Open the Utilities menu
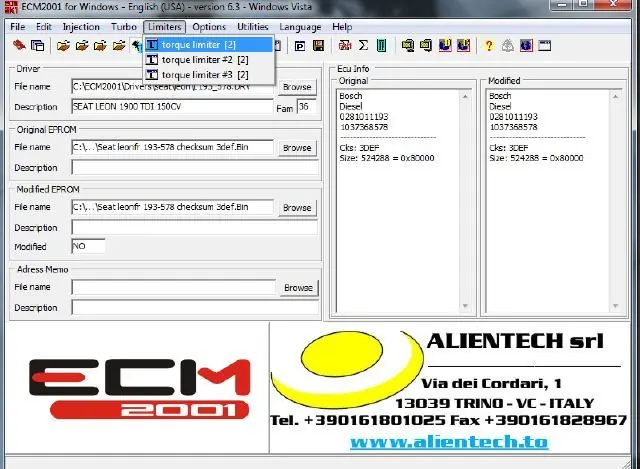This screenshot has height=469, width=640. 253,27
